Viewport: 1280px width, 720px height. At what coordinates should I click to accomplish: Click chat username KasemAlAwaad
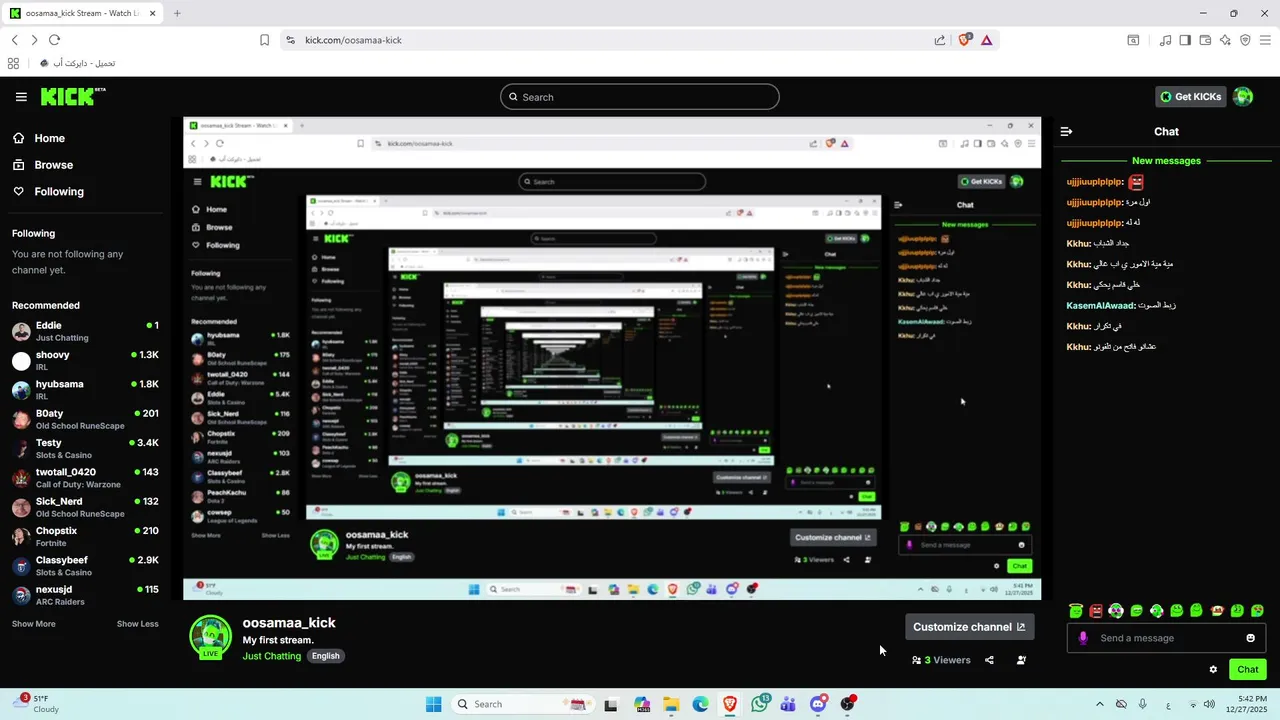coord(1100,306)
